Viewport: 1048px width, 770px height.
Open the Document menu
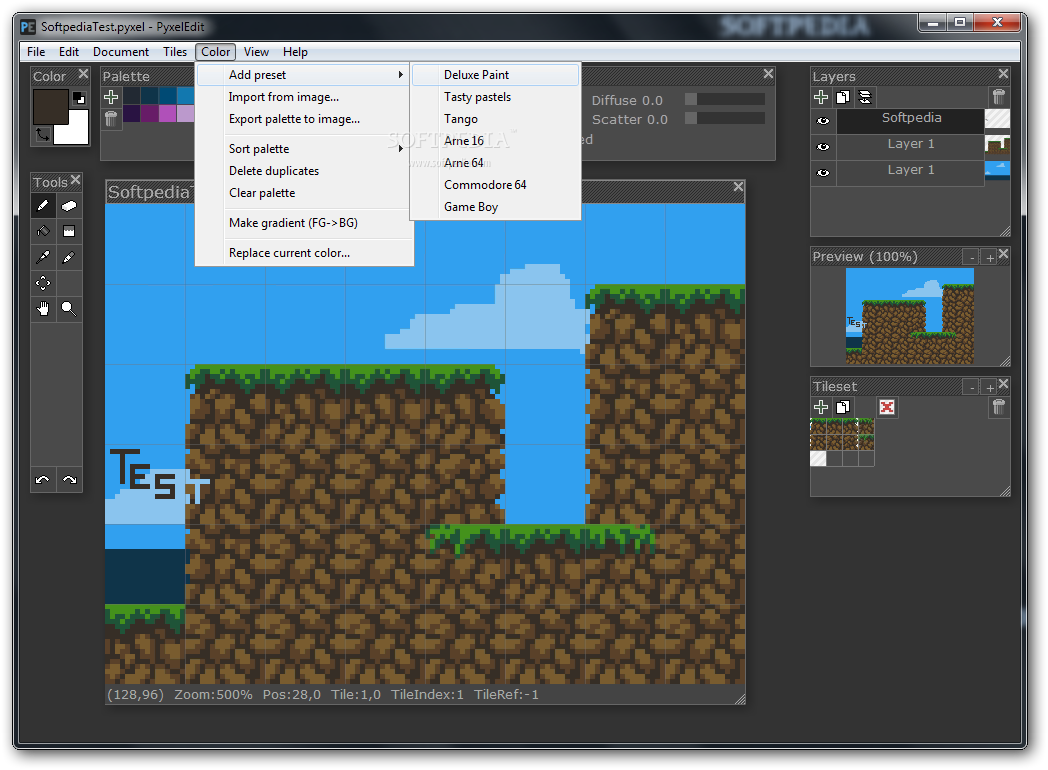point(121,51)
